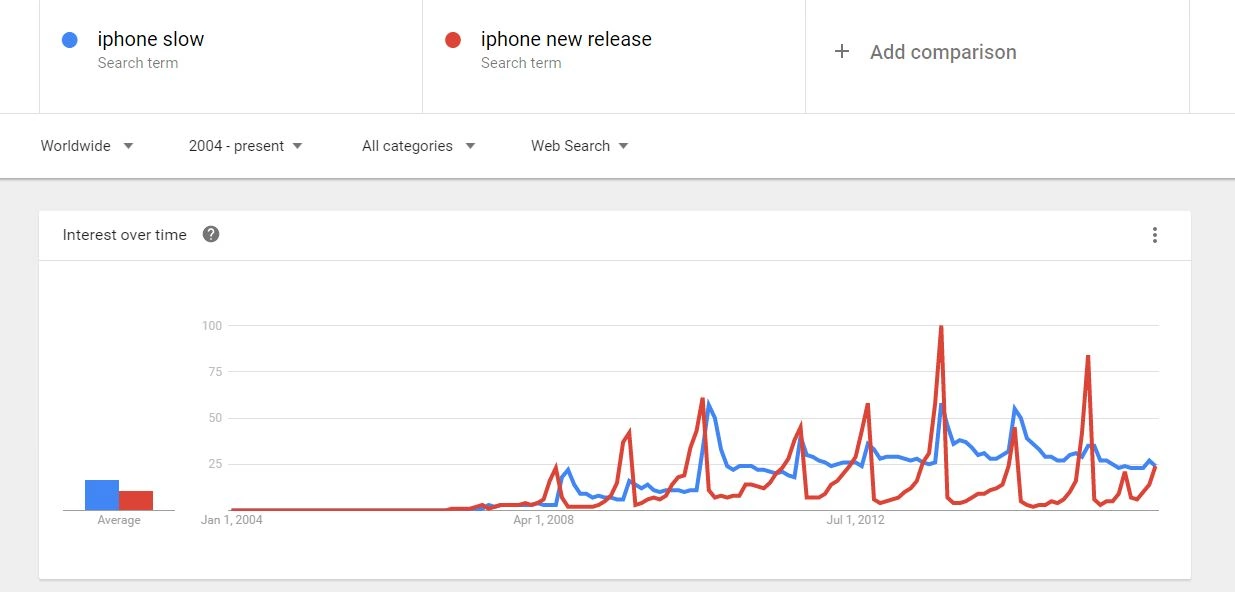The width and height of the screenshot is (1235, 592).
Task: Click the plus icon beside Add comparison
Action: coord(842,51)
